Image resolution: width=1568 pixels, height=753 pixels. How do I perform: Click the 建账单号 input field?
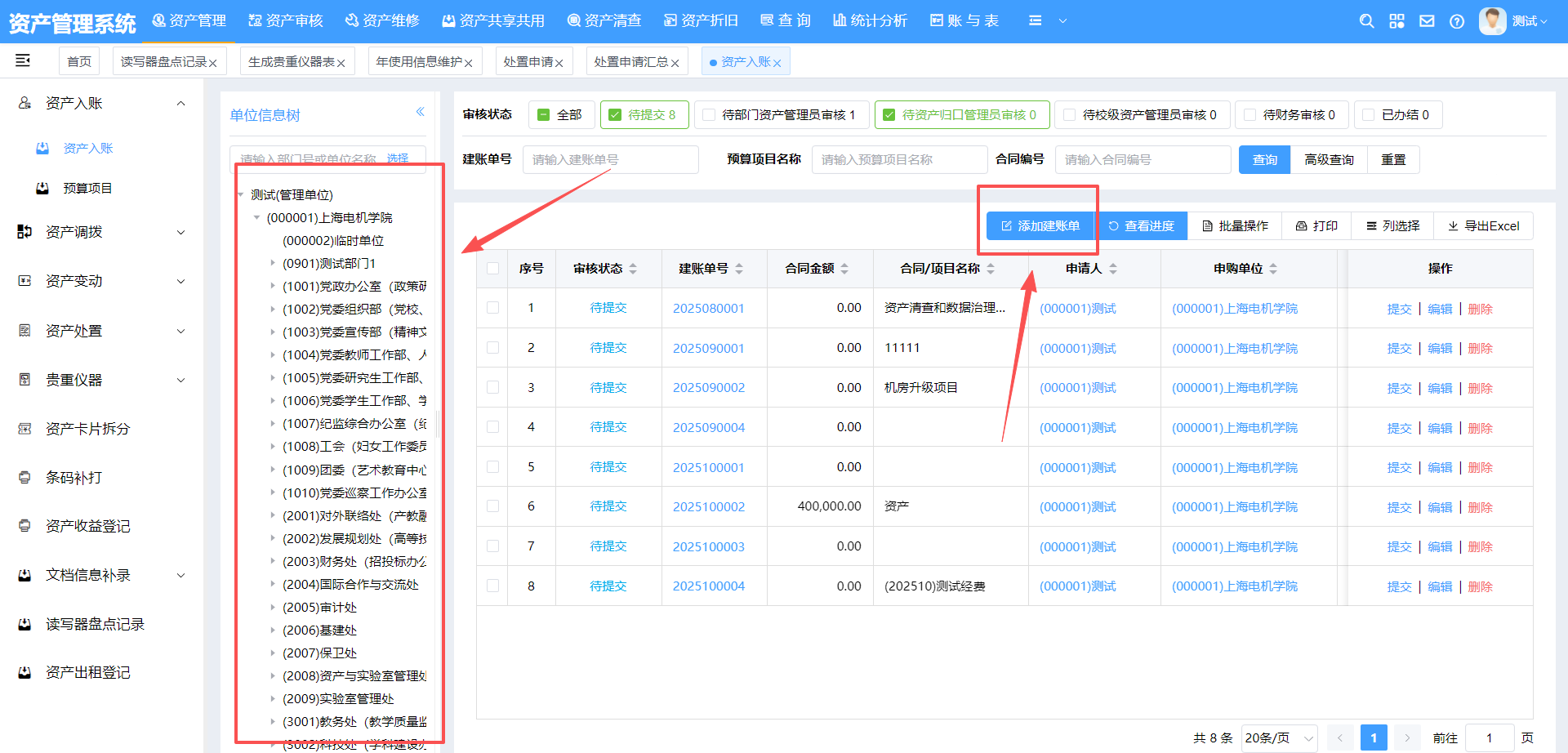pos(610,160)
